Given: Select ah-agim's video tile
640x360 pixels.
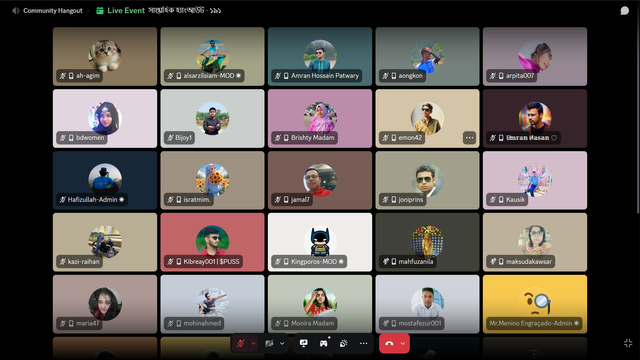Looking at the screenshot, I should click(105, 56).
